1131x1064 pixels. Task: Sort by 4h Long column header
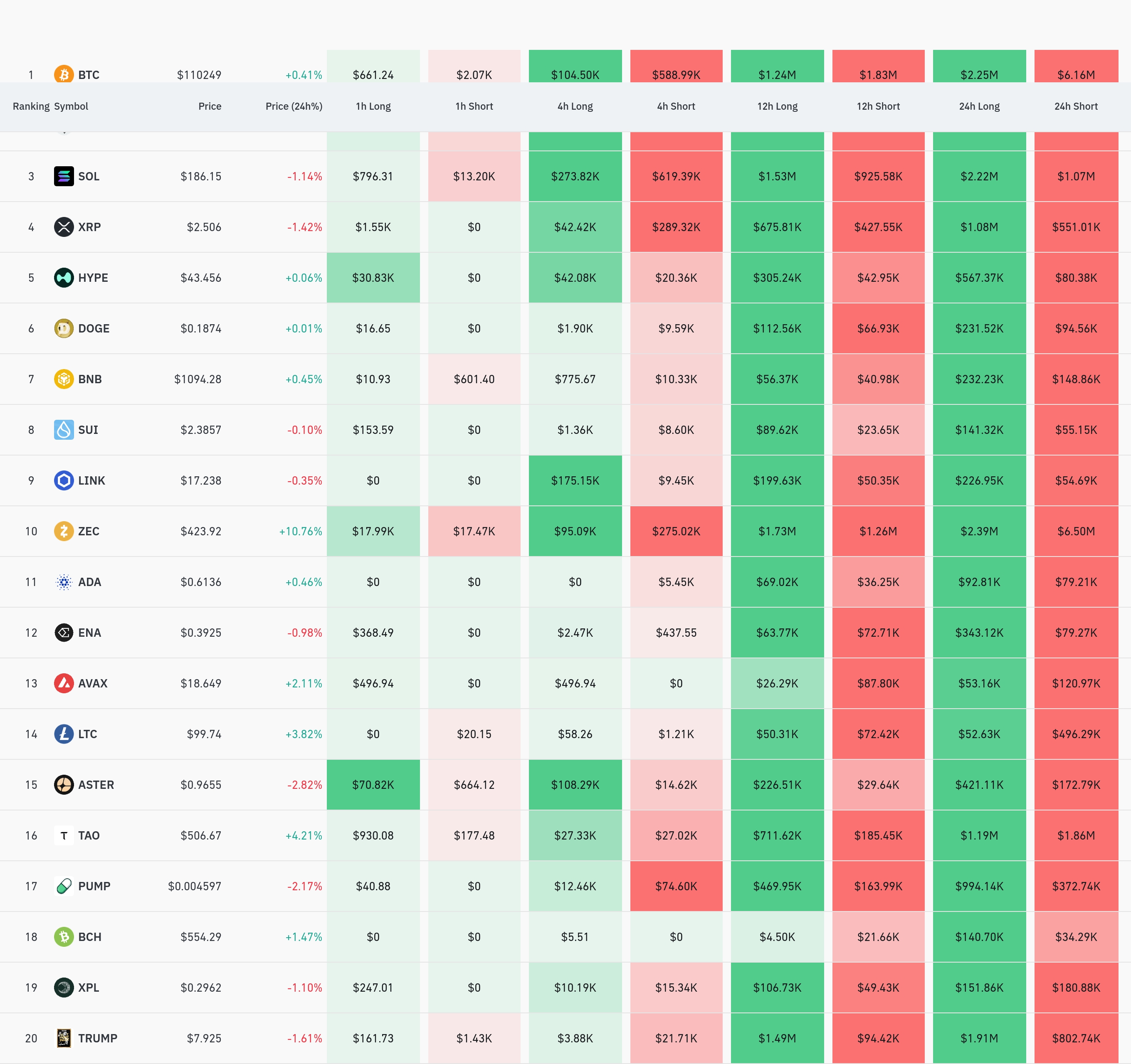pyautogui.click(x=575, y=106)
